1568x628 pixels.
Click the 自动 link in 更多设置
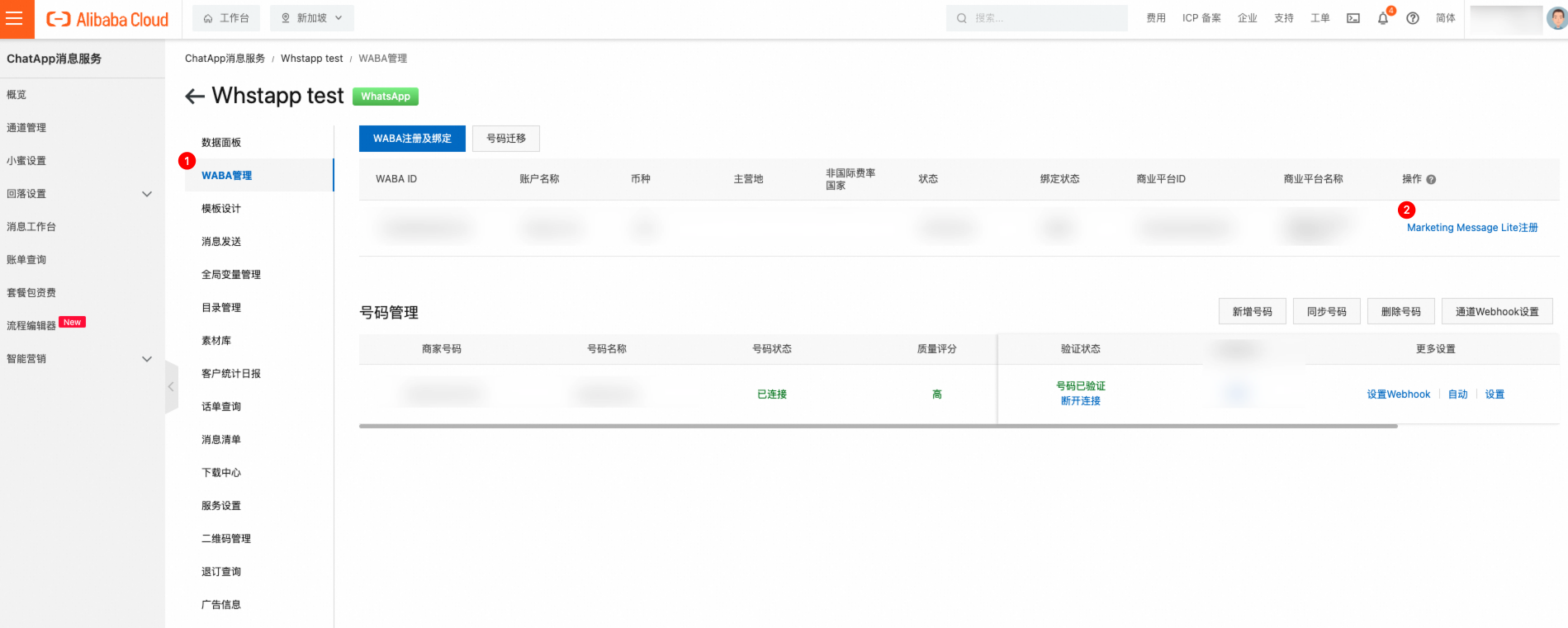(x=1458, y=394)
